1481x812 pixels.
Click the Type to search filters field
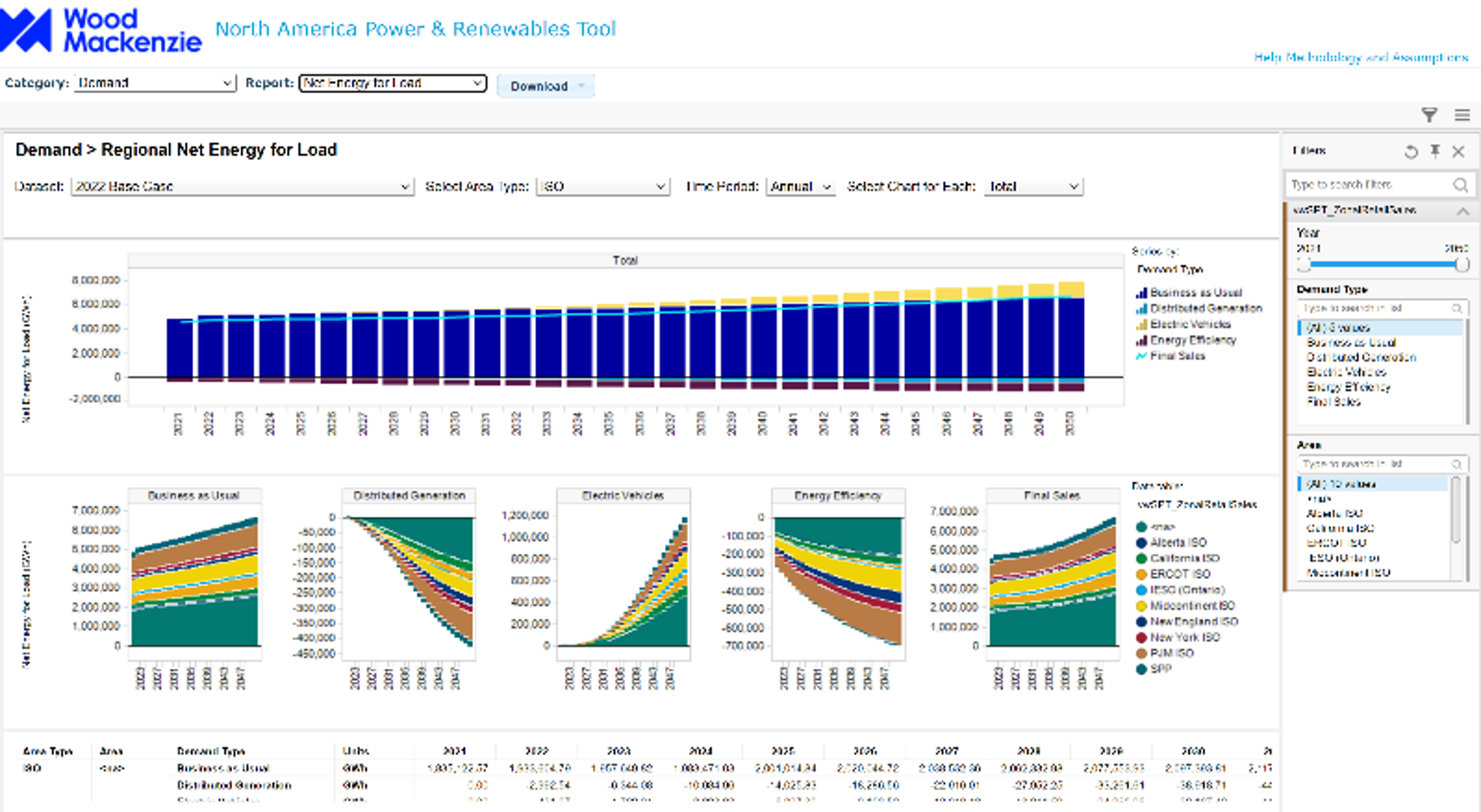pyautogui.click(x=1369, y=185)
